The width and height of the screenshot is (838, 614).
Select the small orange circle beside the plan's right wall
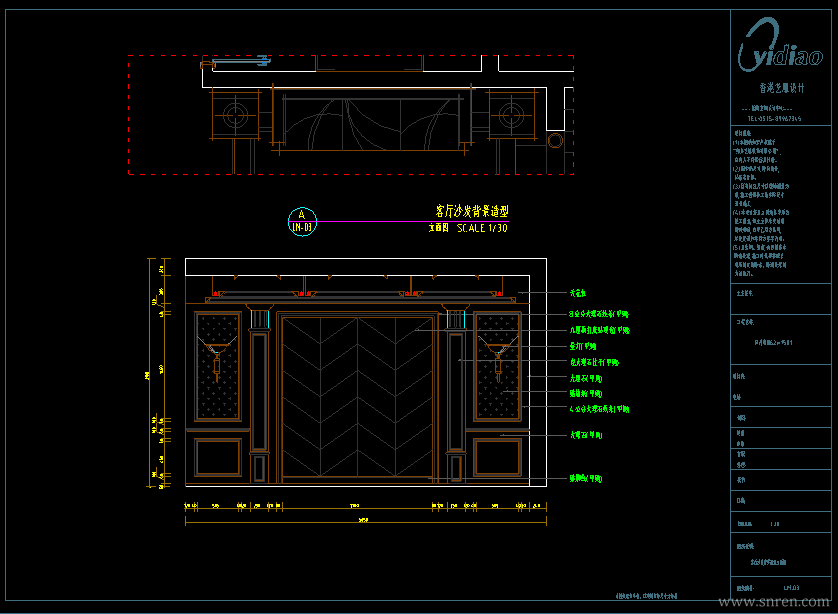pyautogui.click(x=555, y=141)
